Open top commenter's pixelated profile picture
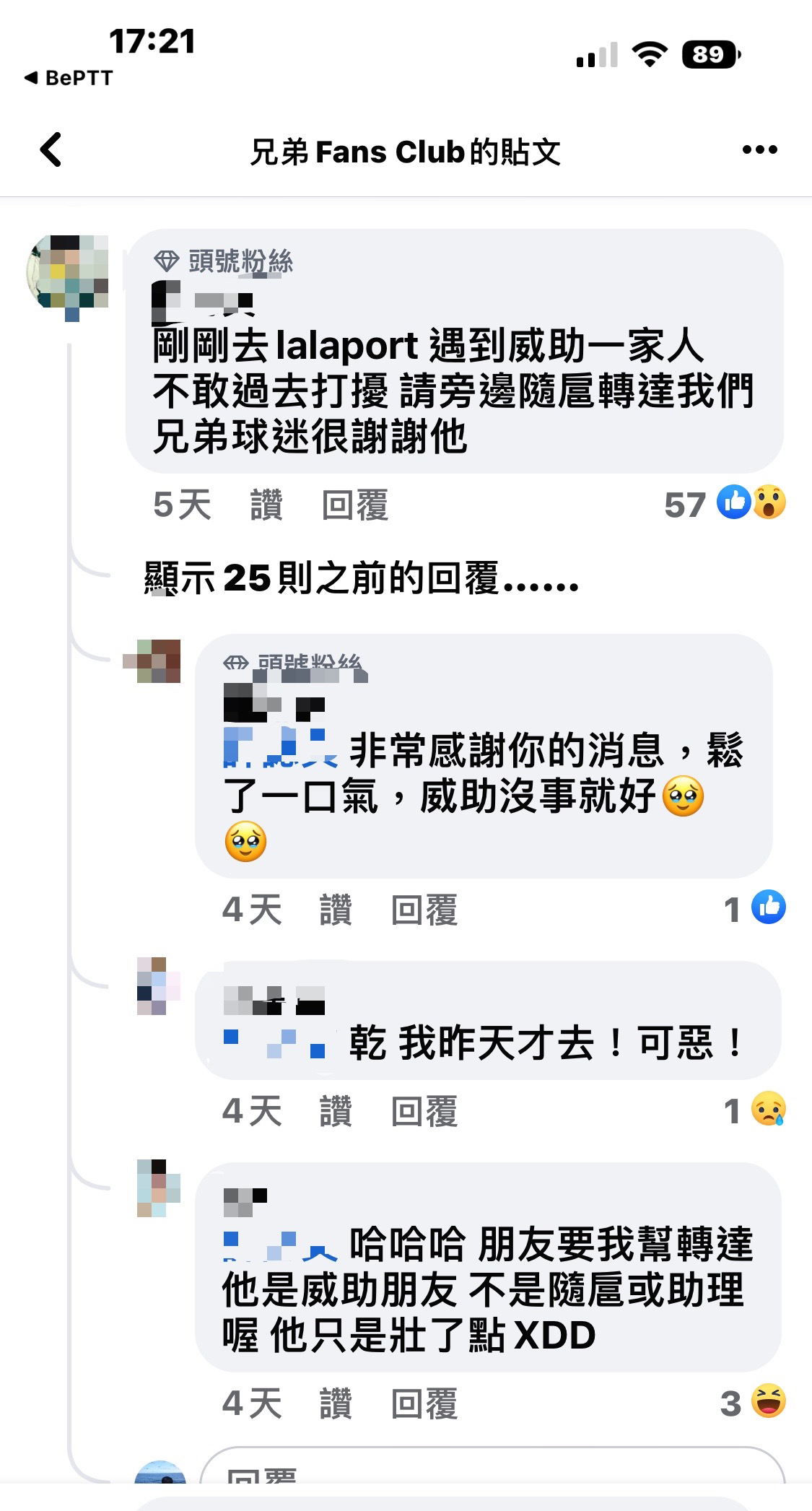The width and height of the screenshot is (812, 1511). pos(68,276)
